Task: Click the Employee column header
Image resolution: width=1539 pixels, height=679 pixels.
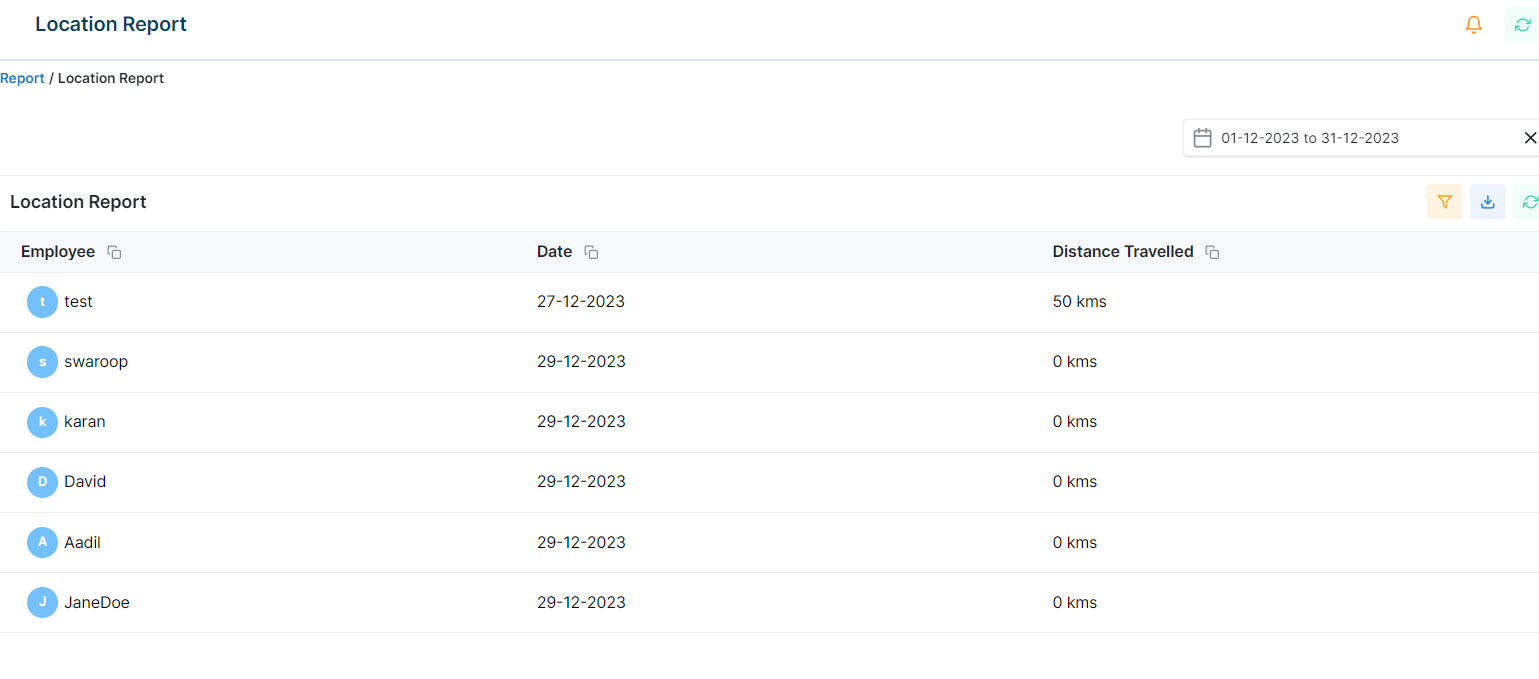Action: [x=58, y=252]
